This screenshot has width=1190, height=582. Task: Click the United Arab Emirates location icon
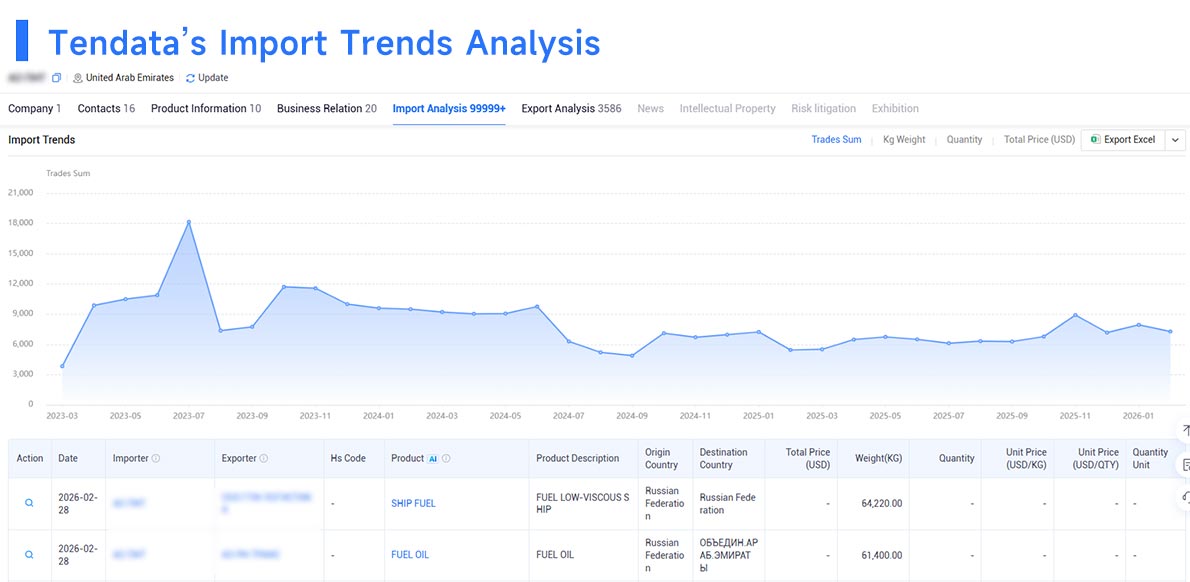click(x=77, y=78)
